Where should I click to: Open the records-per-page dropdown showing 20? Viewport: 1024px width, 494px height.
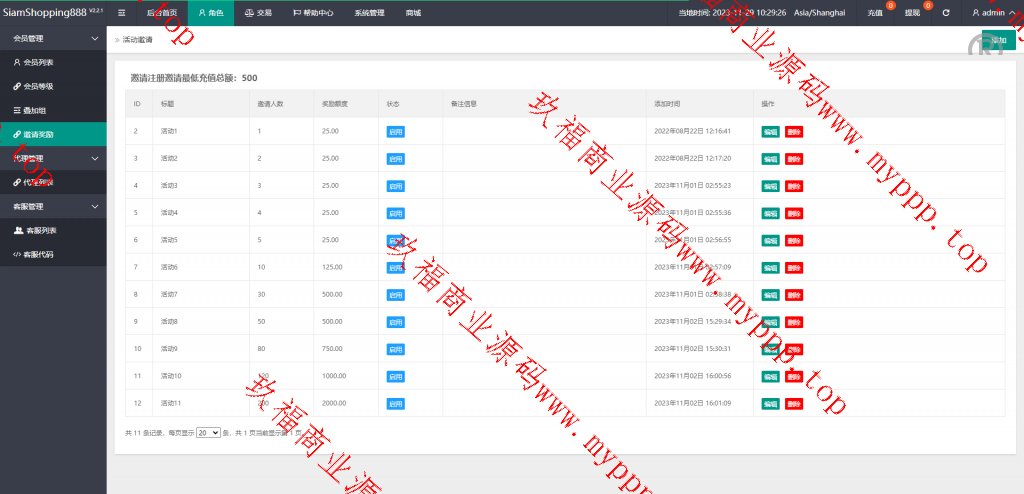208,433
